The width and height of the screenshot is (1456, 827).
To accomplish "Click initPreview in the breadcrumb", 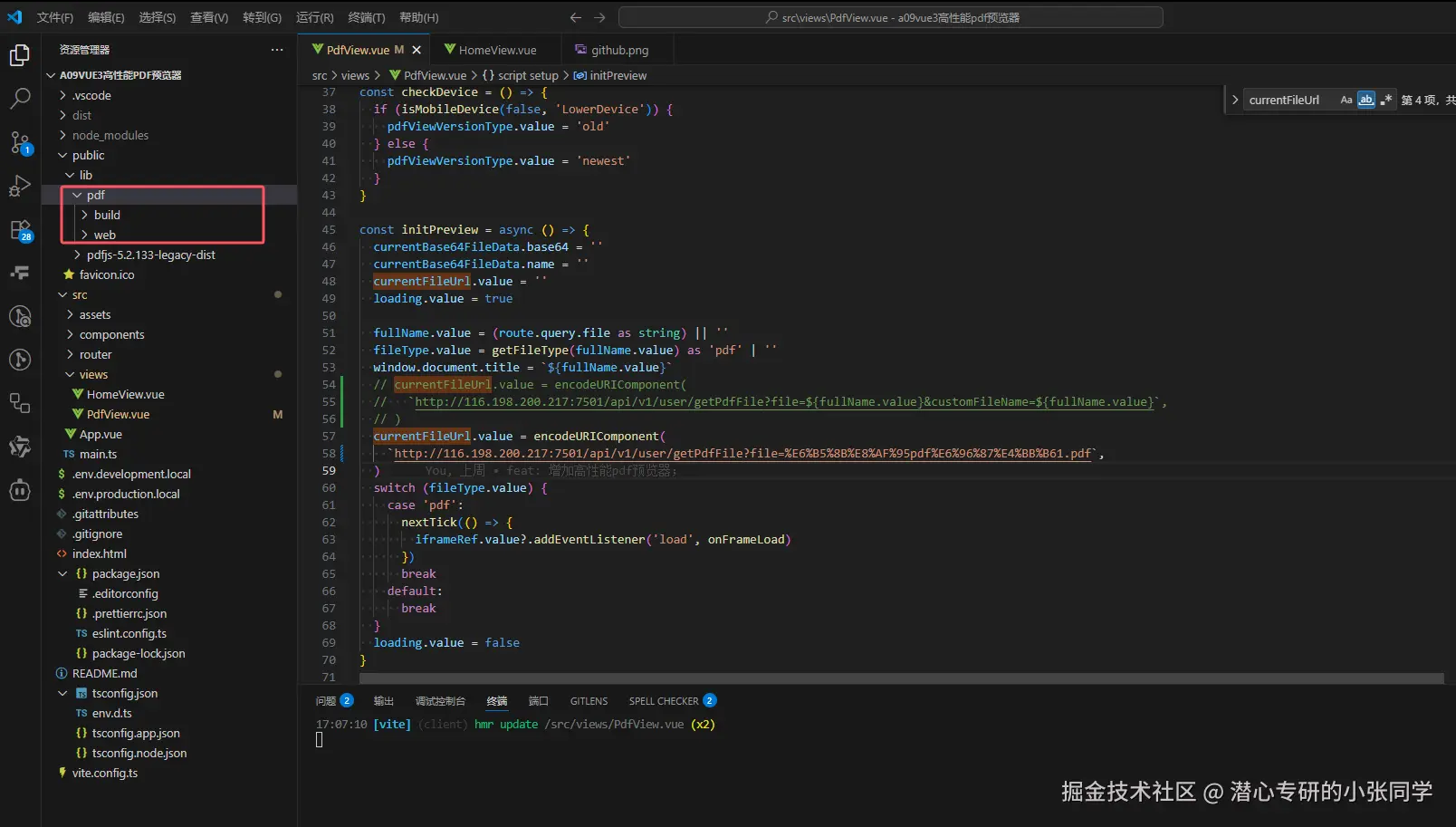I will pyautogui.click(x=618, y=75).
